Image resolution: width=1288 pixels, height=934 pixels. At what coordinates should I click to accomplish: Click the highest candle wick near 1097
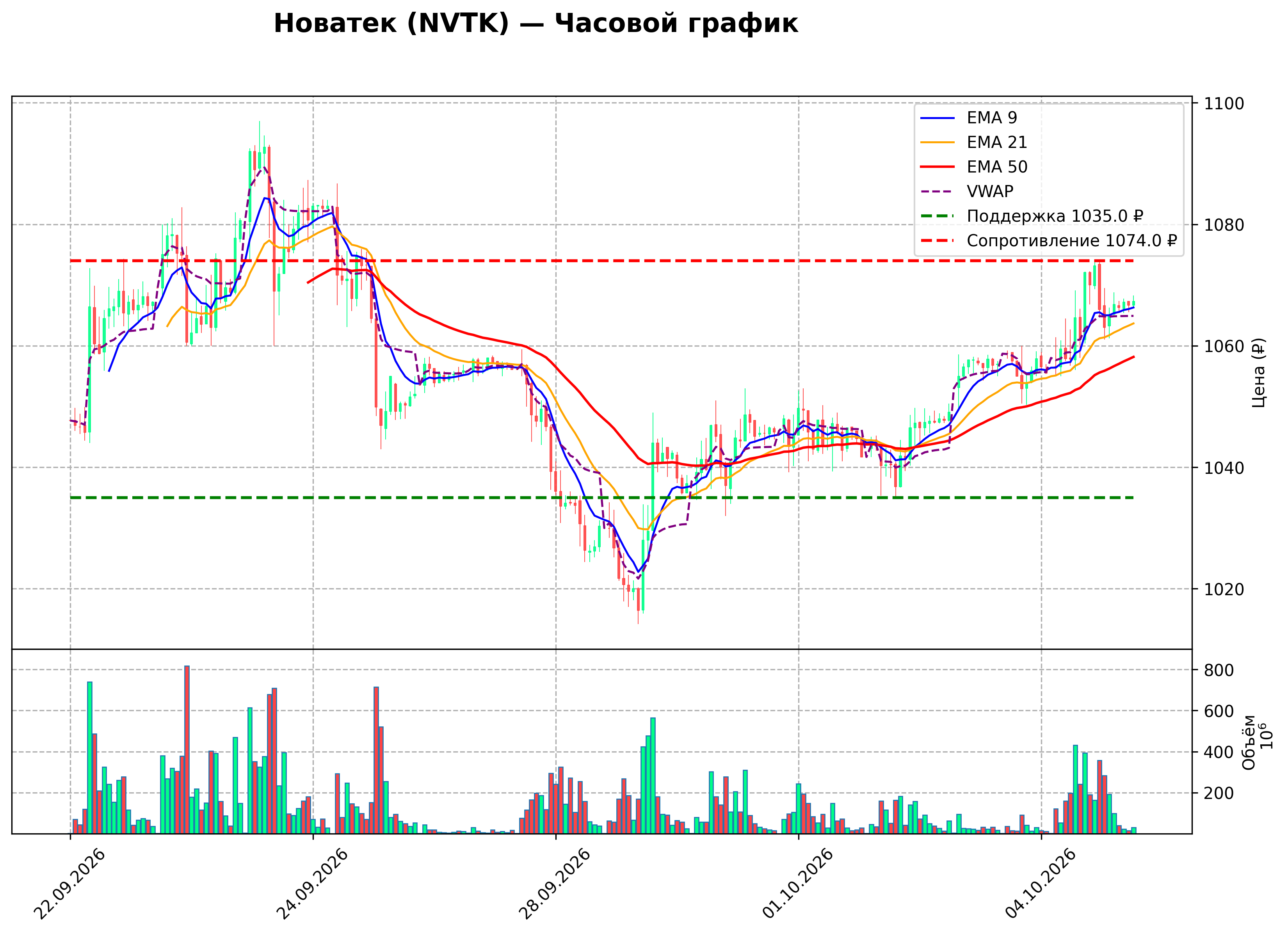click(260, 144)
